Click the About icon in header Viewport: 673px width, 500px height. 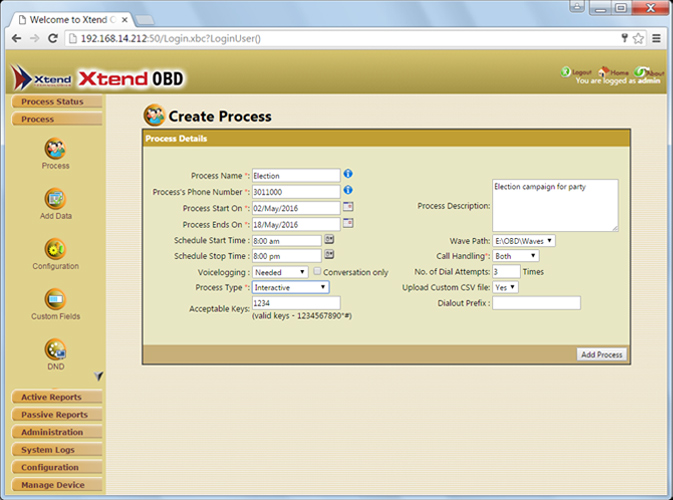pos(640,71)
